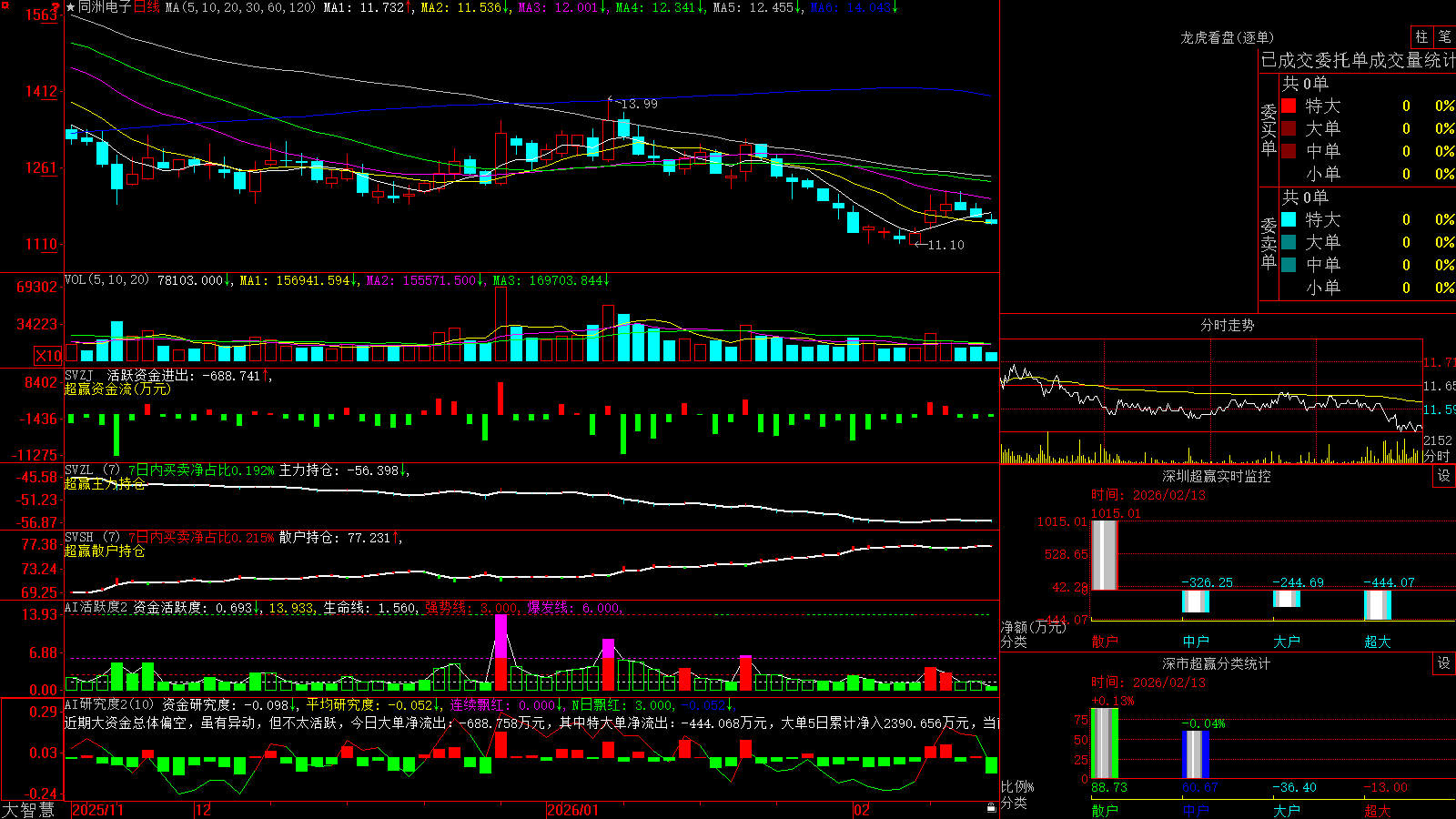Click the -13.00 超大 value in 分类统计
The image size is (1456, 819).
(1385, 787)
